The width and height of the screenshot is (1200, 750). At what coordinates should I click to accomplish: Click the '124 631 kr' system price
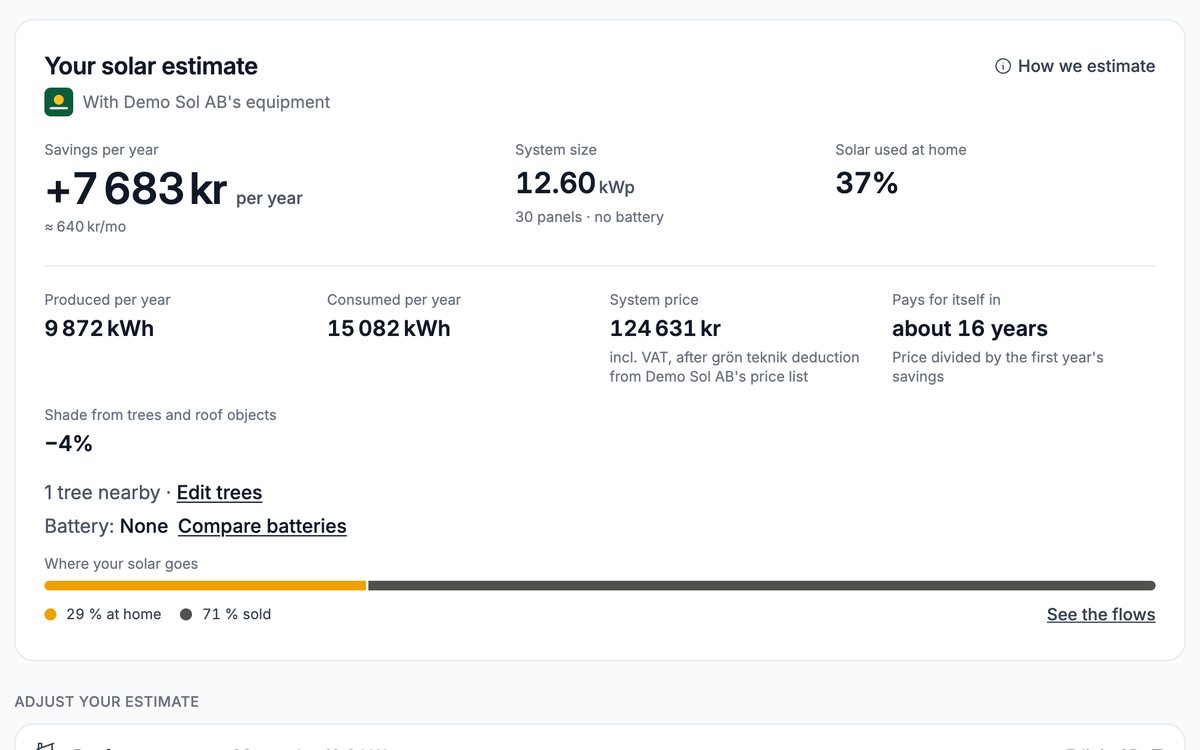click(x=665, y=328)
